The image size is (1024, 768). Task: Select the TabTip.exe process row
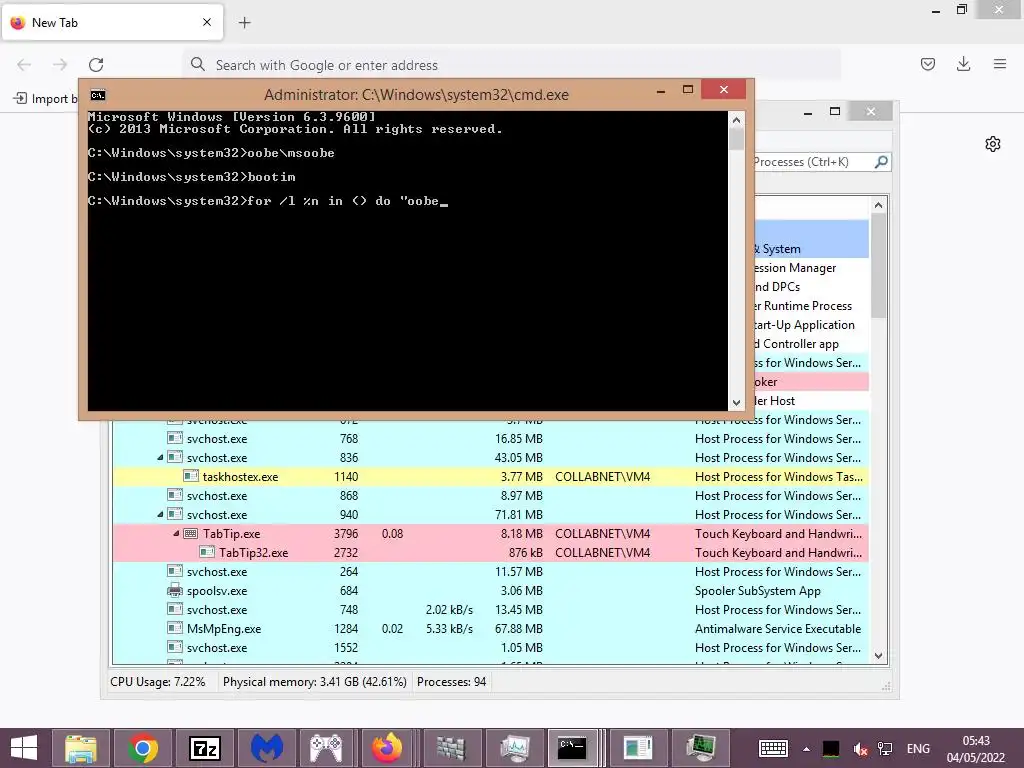(x=491, y=534)
